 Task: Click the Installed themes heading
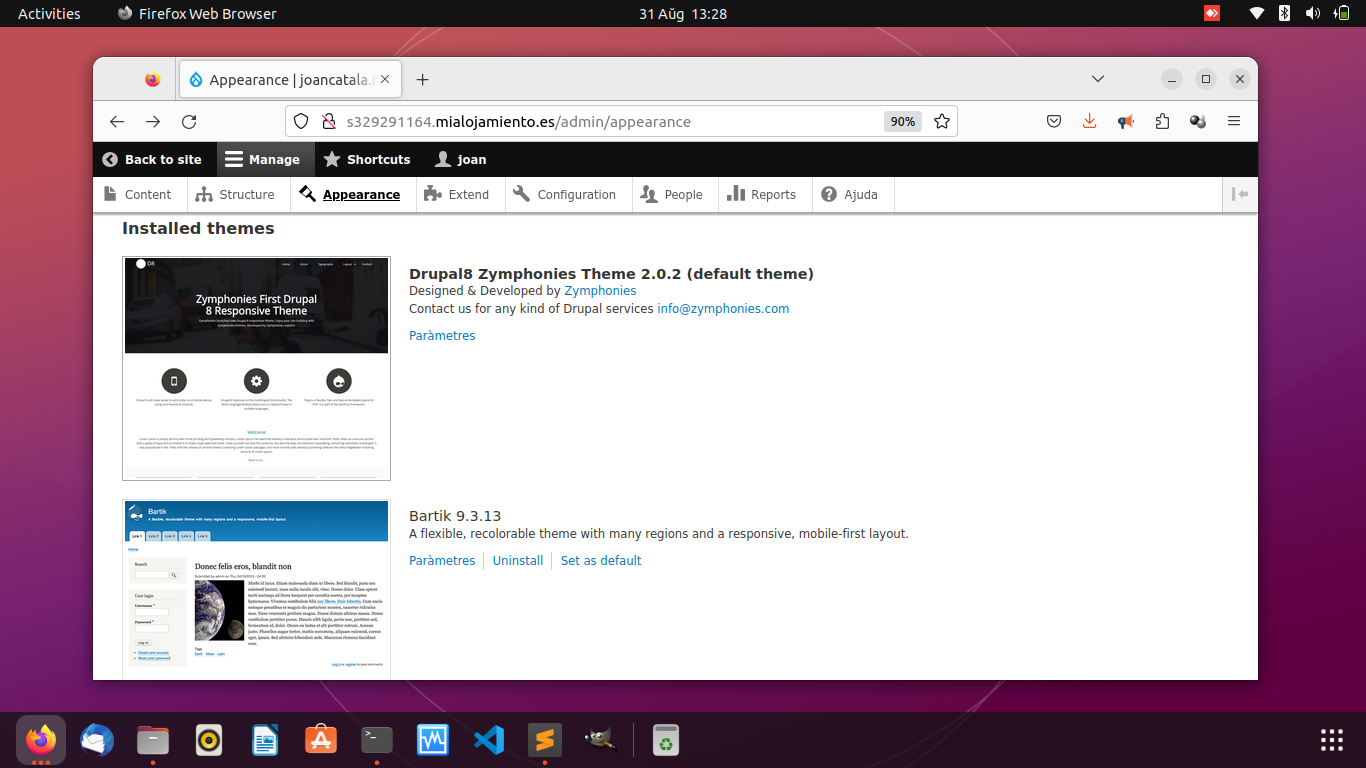tap(198, 228)
